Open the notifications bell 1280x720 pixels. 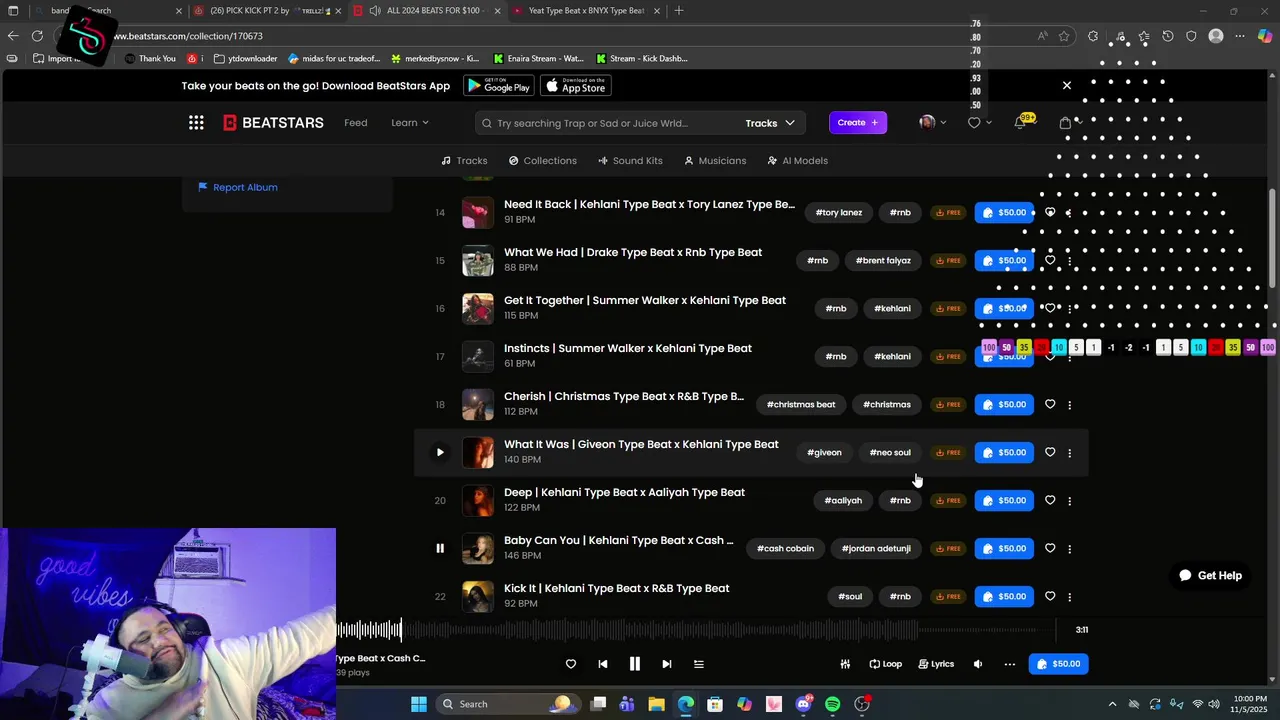pos(1021,122)
